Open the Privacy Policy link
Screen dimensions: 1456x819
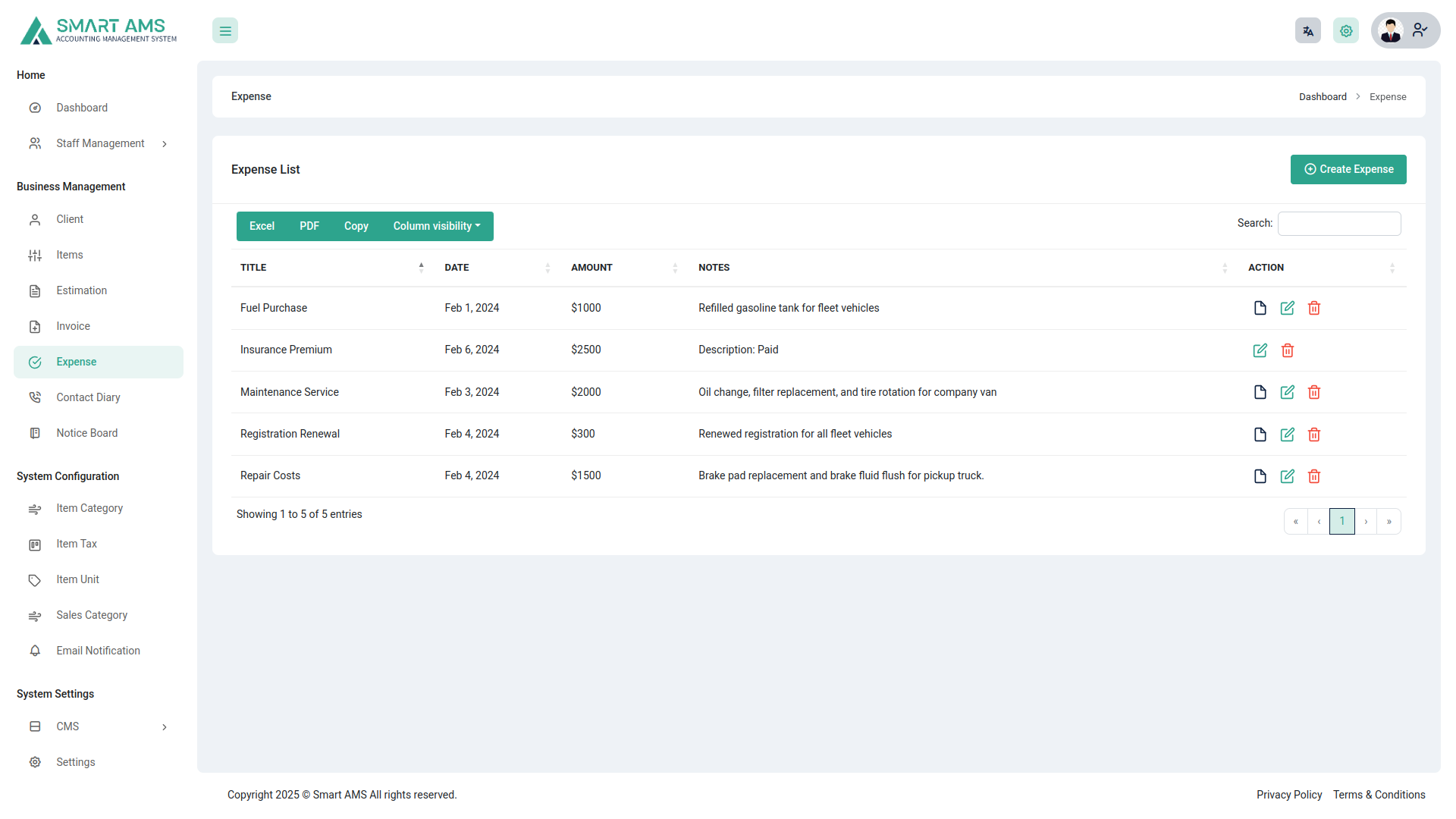pyautogui.click(x=1289, y=795)
